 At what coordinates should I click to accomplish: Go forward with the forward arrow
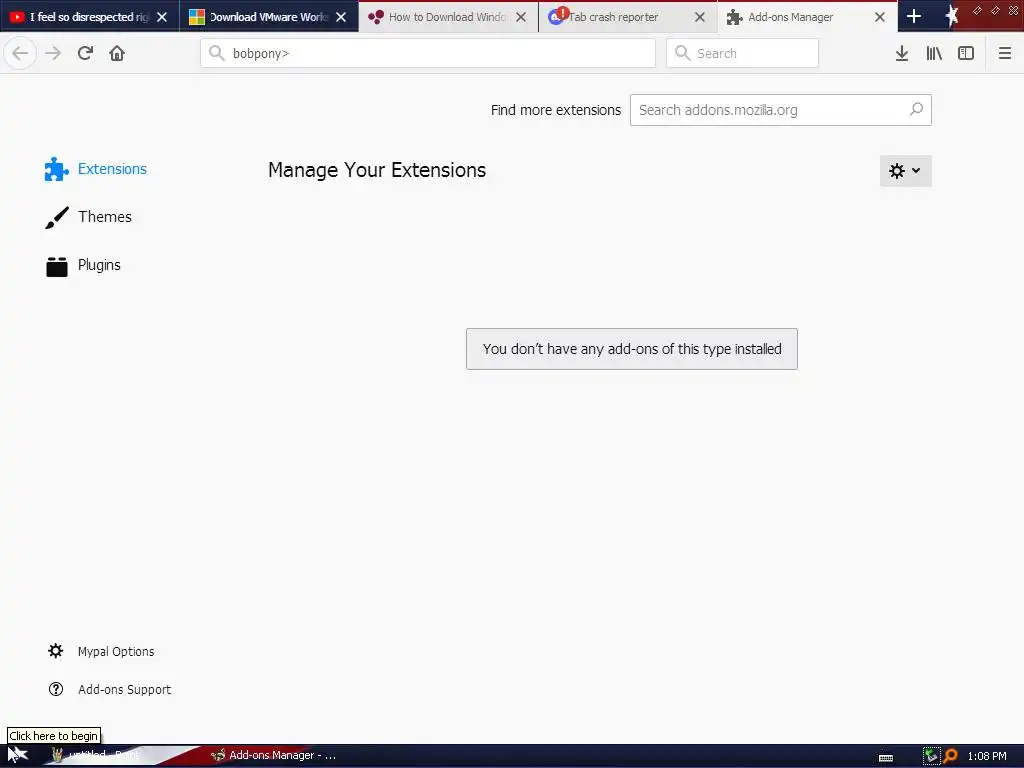(x=53, y=53)
